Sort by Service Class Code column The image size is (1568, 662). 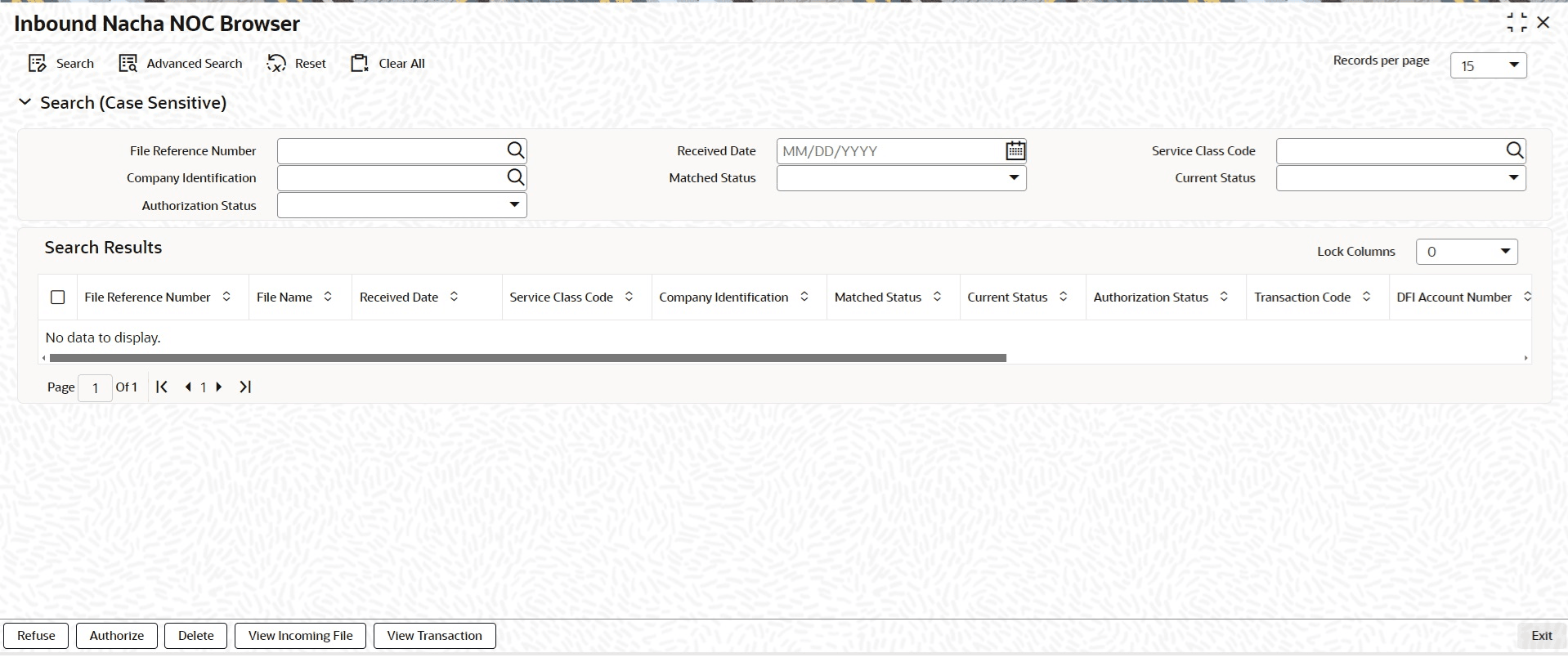[629, 297]
